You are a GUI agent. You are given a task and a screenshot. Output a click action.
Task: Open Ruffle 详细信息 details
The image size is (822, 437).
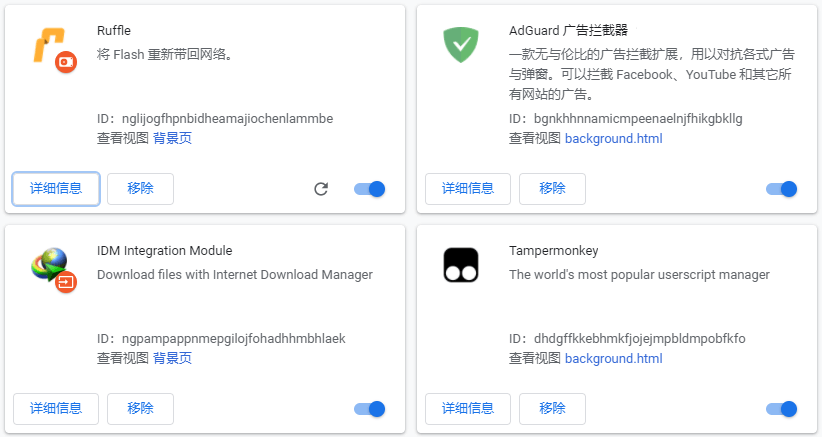[56, 189]
